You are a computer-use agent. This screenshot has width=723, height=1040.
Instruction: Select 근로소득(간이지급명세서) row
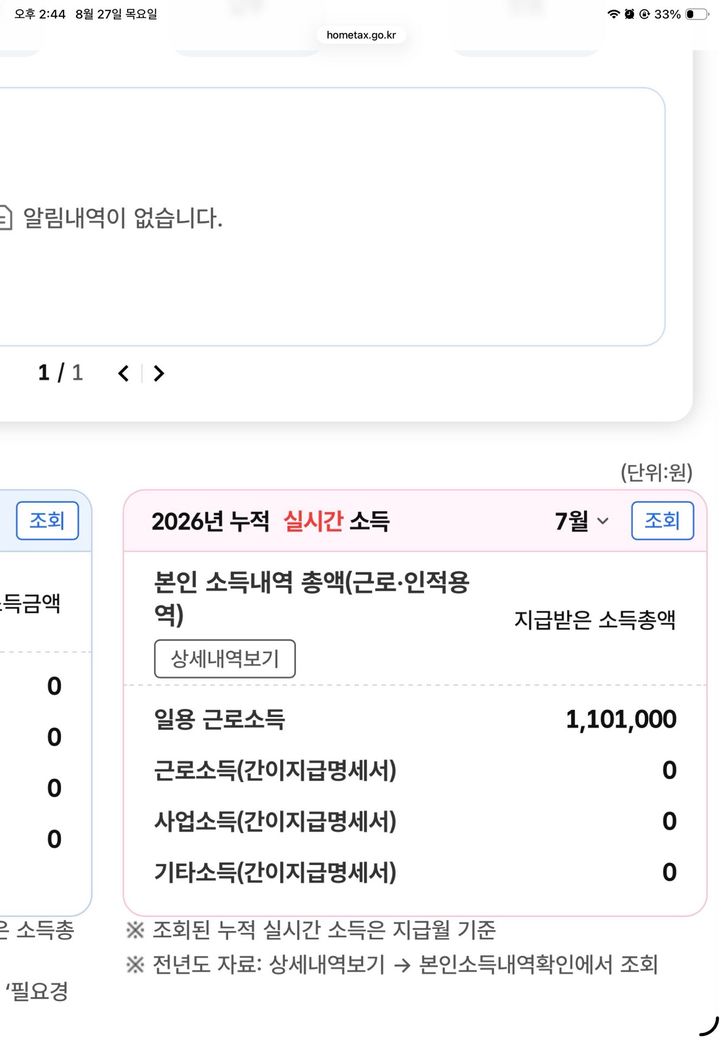[x=415, y=770]
